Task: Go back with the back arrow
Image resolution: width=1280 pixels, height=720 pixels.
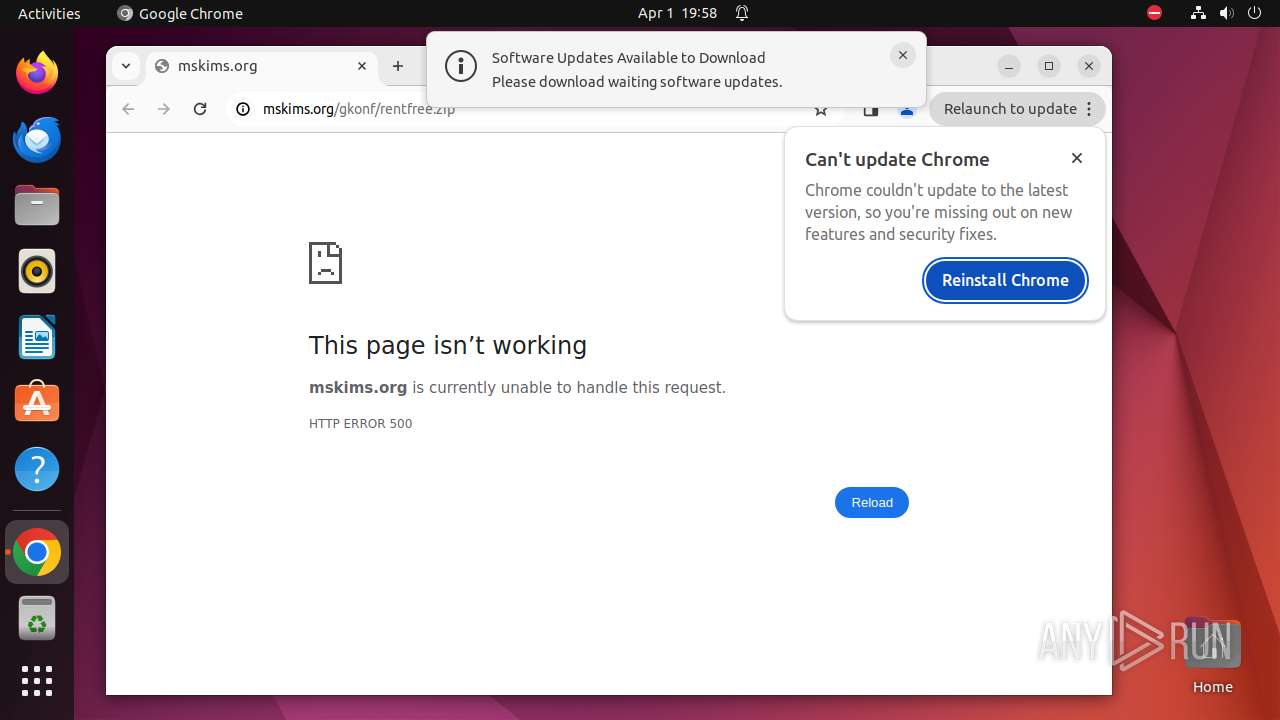Action: pos(128,109)
